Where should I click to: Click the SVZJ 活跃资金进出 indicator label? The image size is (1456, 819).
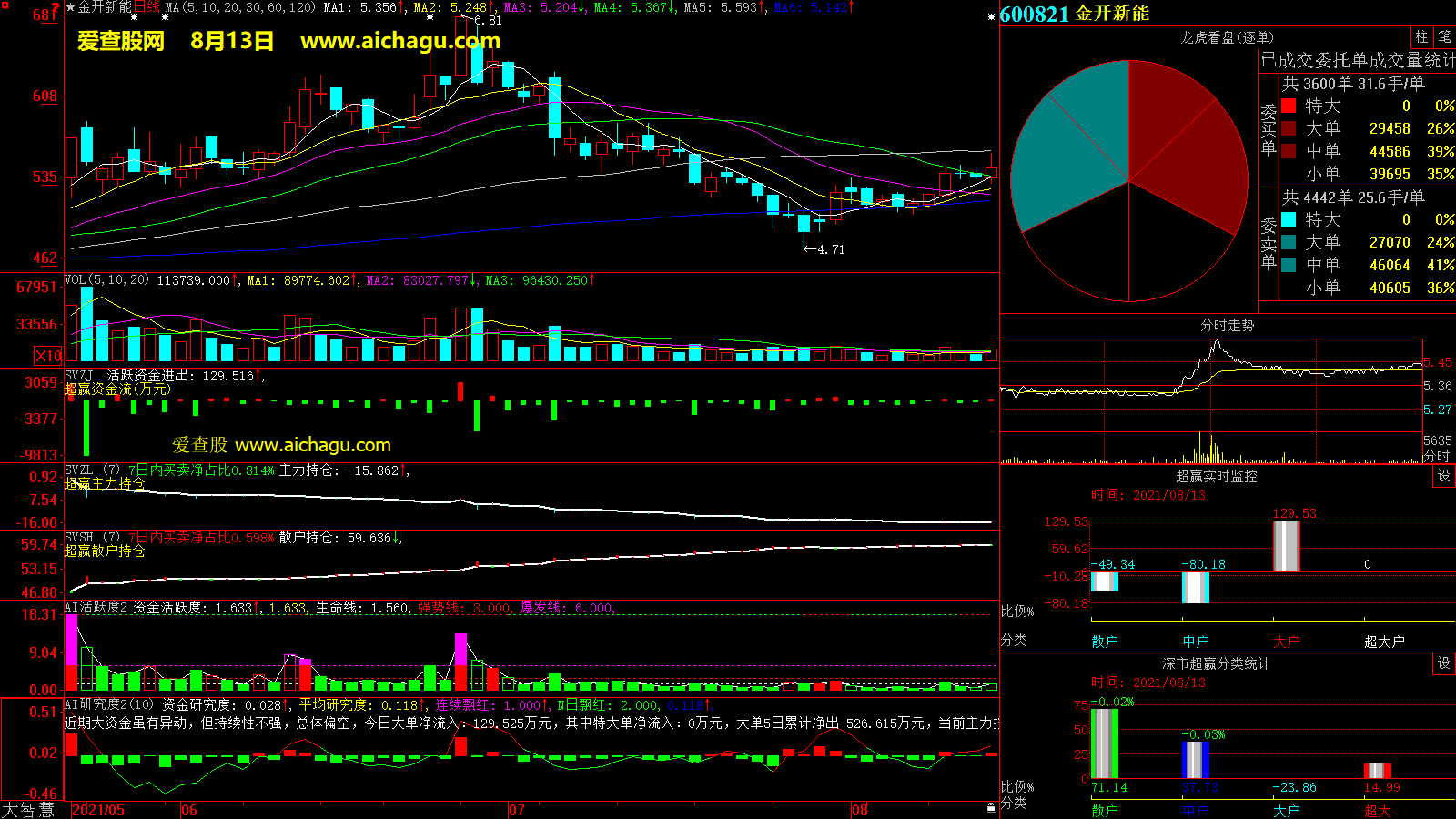tap(127, 376)
